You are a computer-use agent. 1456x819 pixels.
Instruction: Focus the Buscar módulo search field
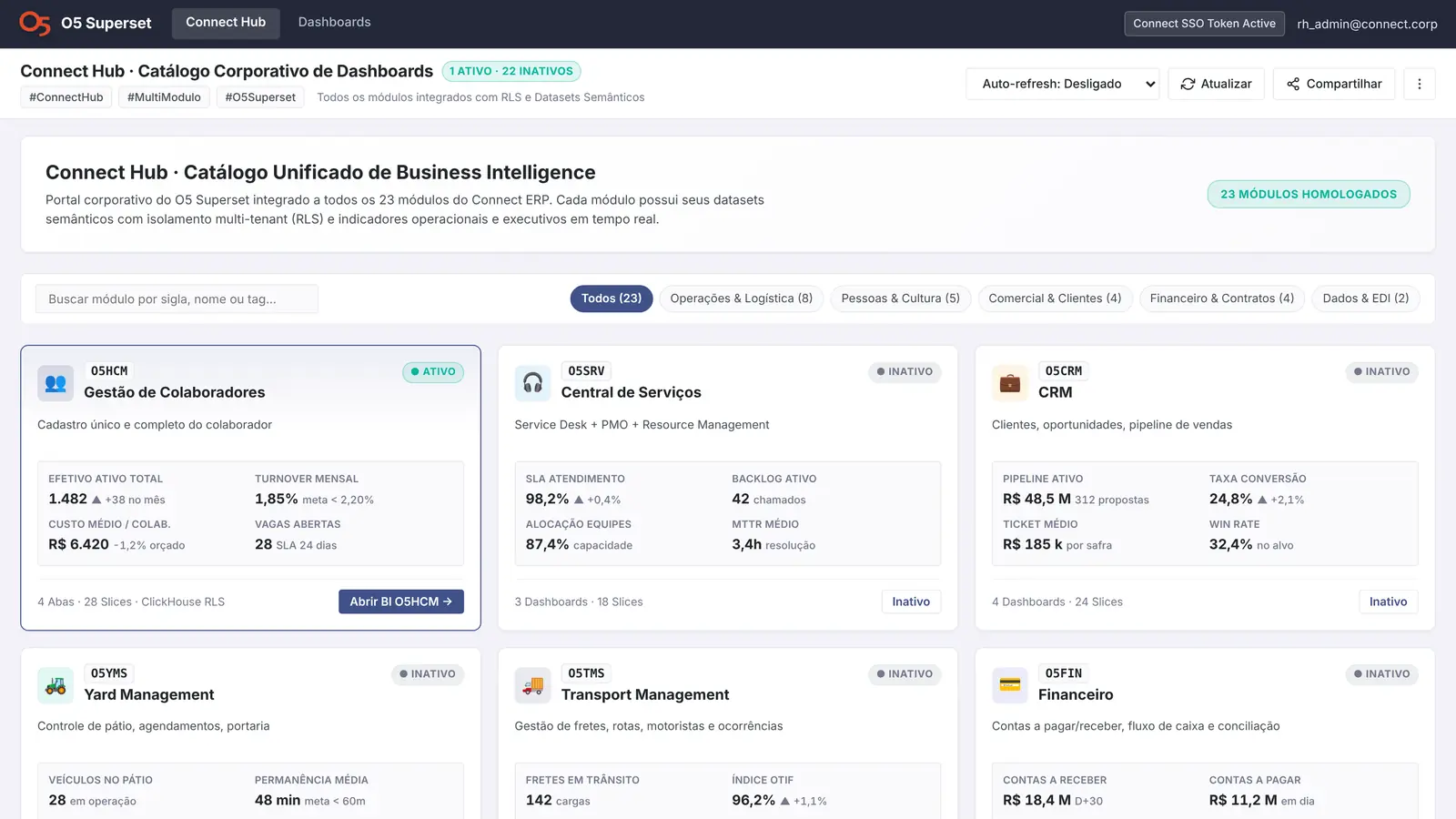177,299
